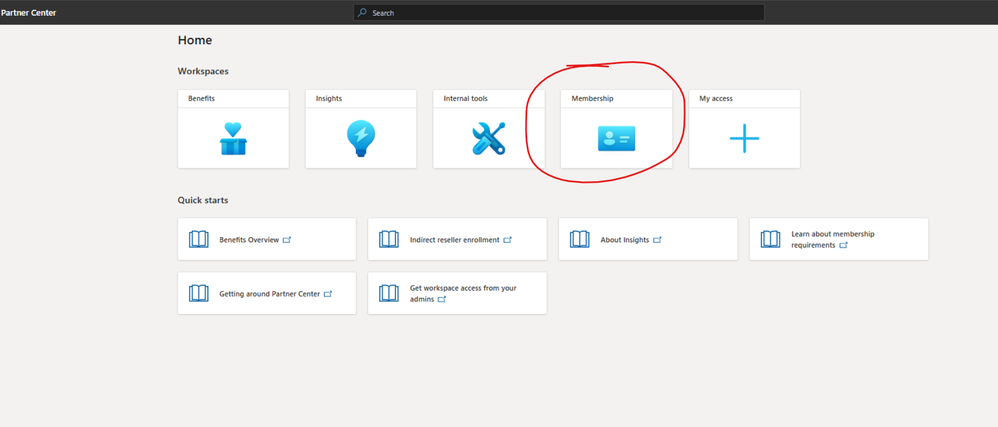Click book icon beside Learn about membership requirements

(770, 239)
